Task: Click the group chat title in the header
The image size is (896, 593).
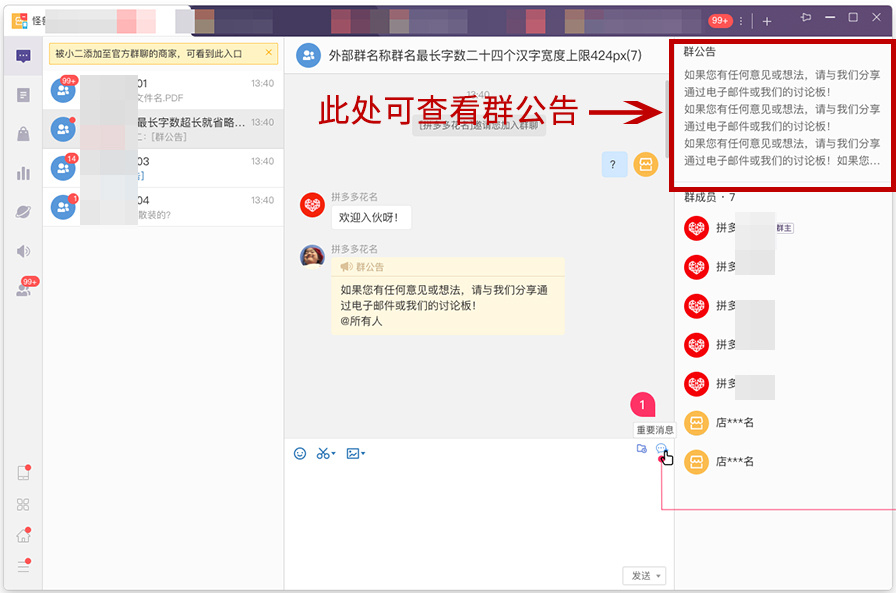Action: pyautogui.click(x=485, y=55)
